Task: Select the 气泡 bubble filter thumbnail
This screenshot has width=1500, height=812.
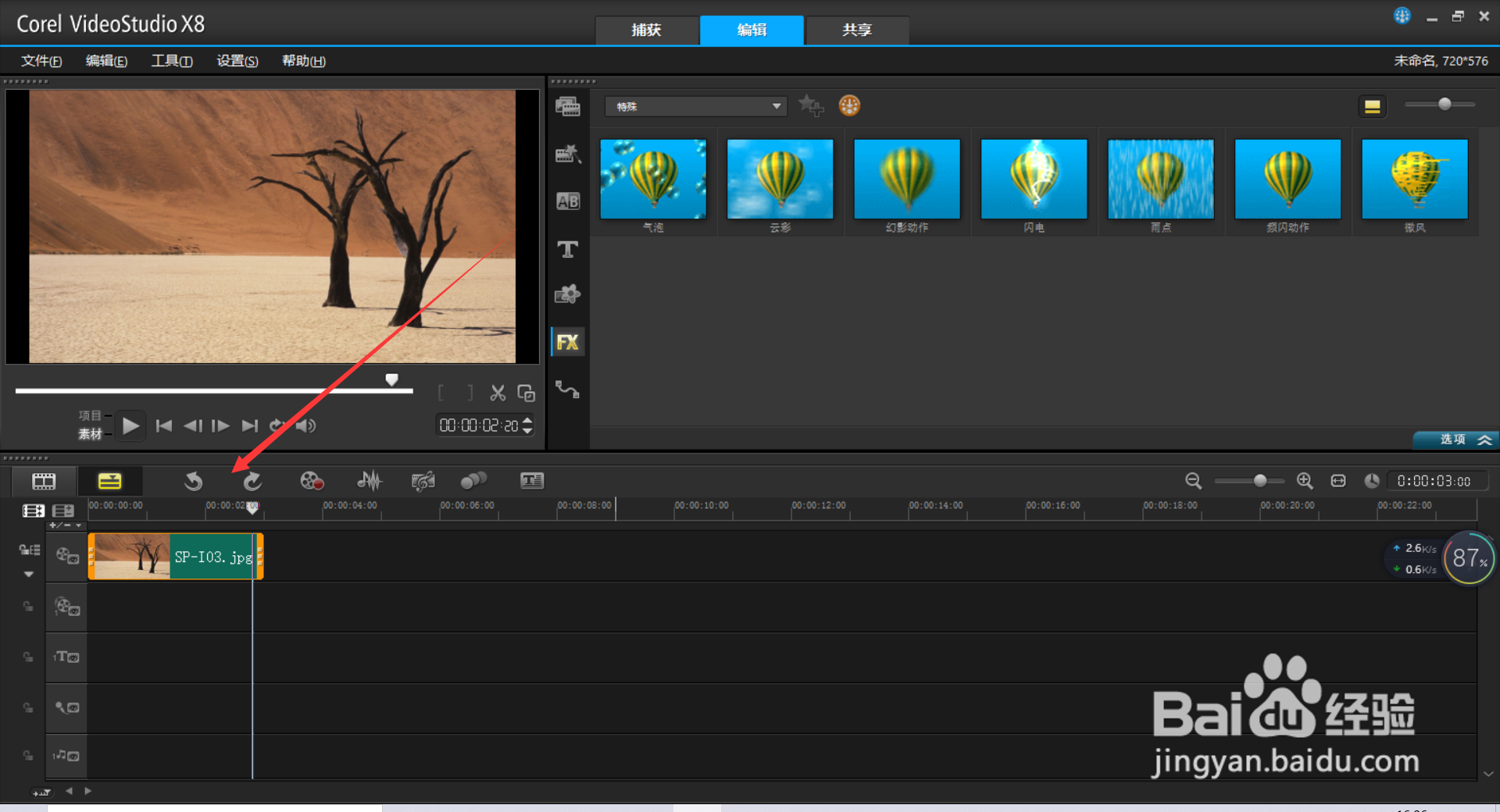Action: [x=653, y=179]
